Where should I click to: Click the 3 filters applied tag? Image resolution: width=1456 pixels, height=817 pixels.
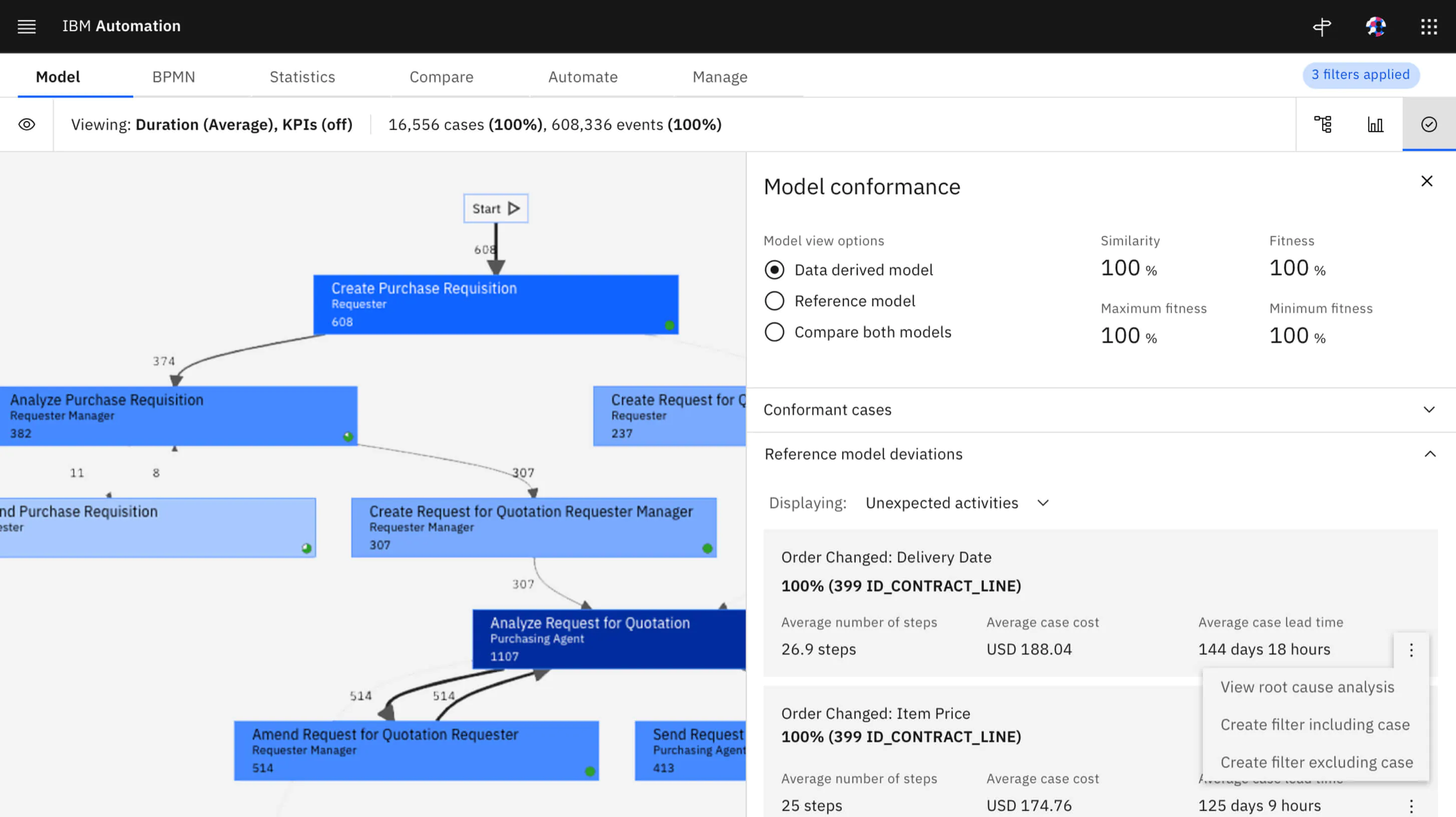[x=1360, y=75]
